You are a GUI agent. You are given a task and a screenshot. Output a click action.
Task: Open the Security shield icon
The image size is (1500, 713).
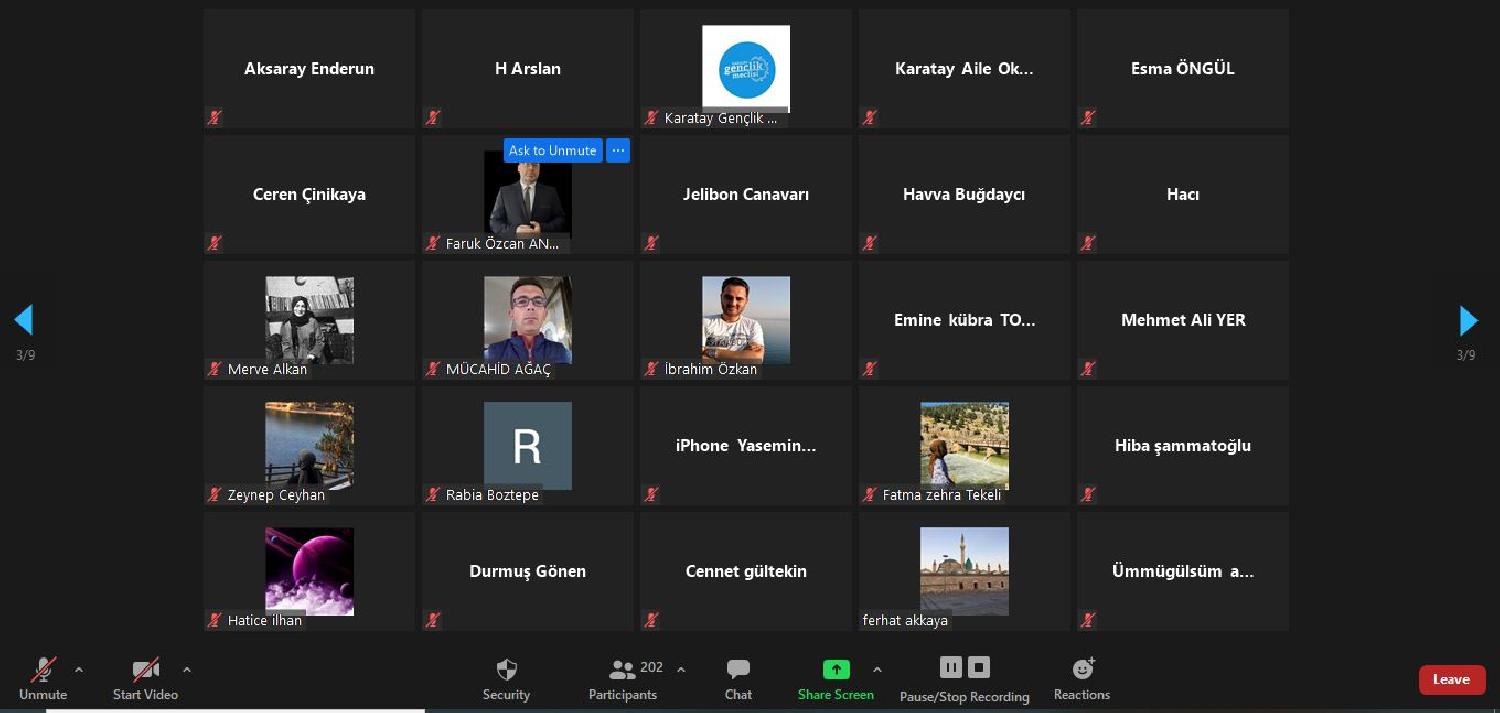[506, 670]
